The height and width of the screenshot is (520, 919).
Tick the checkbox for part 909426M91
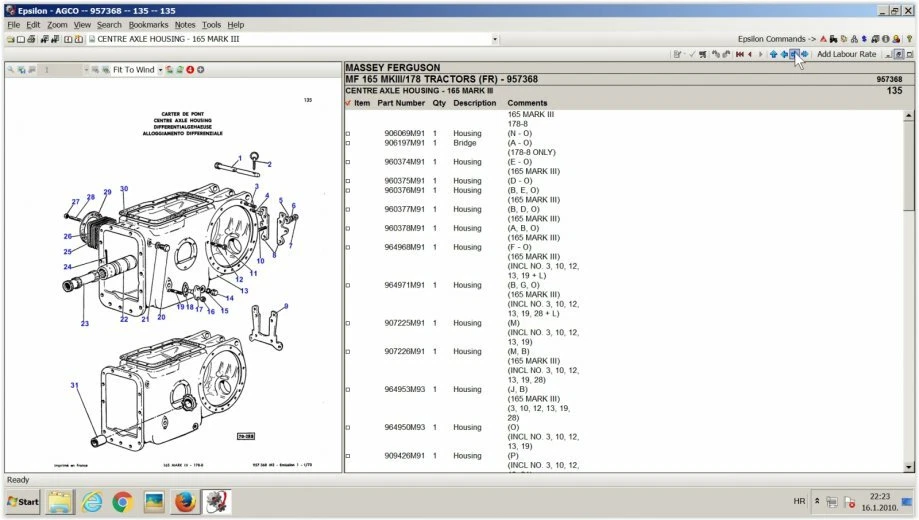(348, 456)
